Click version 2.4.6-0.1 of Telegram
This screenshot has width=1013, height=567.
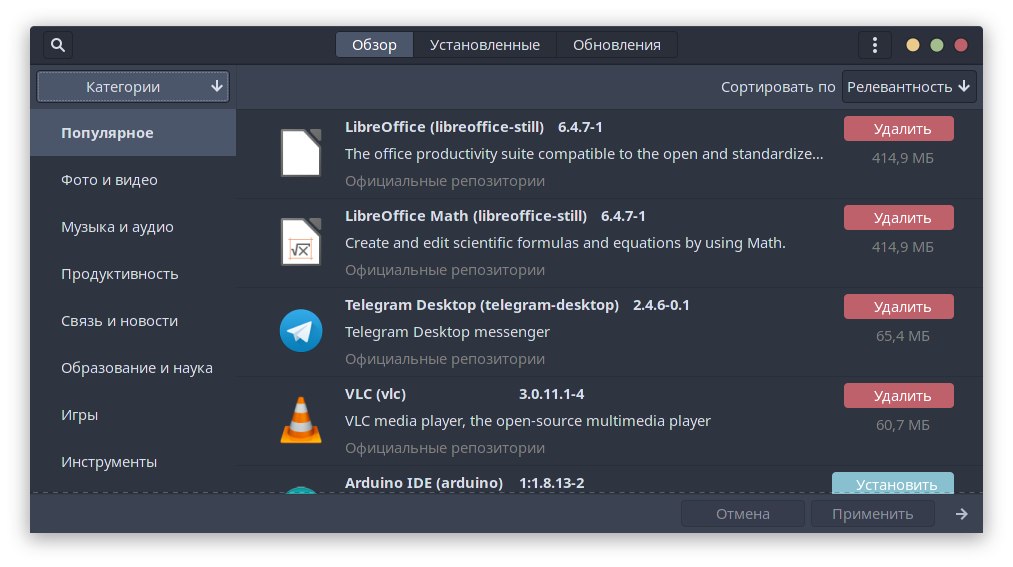(x=661, y=305)
